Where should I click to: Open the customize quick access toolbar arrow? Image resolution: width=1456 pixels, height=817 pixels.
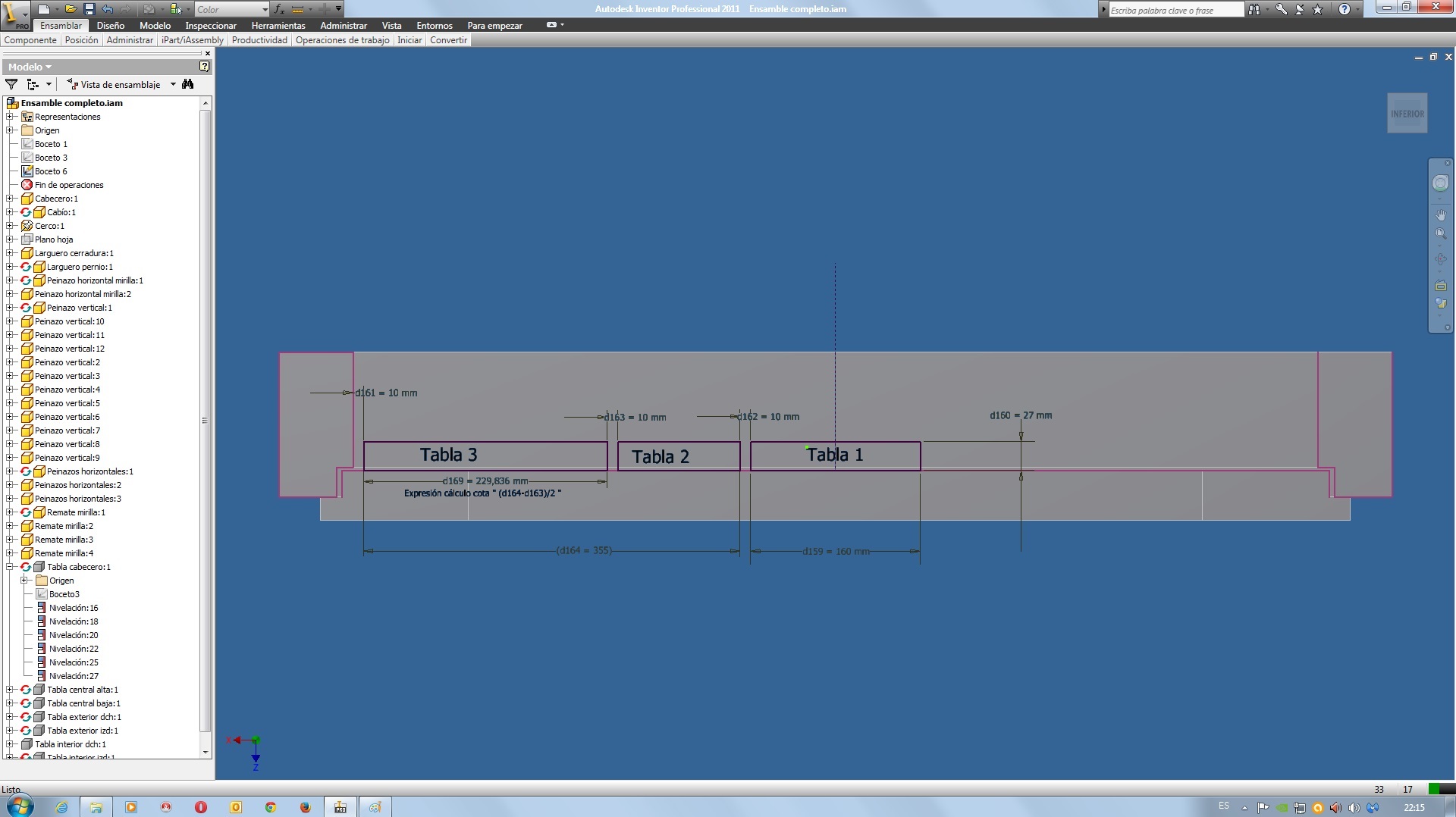[x=338, y=9]
